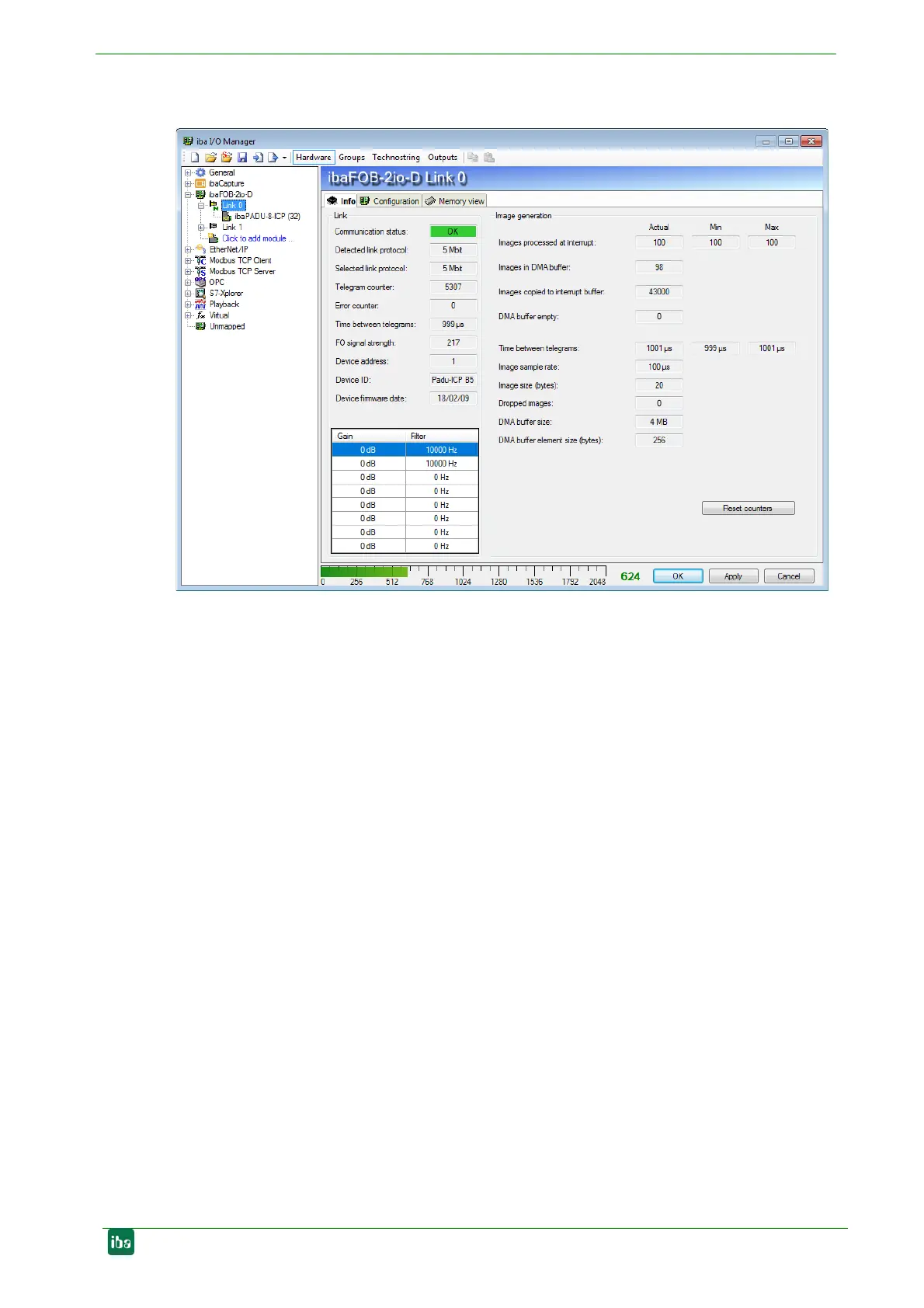Collapse the Link 0 tree node
The height and width of the screenshot is (1308, 924).
(x=201, y=206)
